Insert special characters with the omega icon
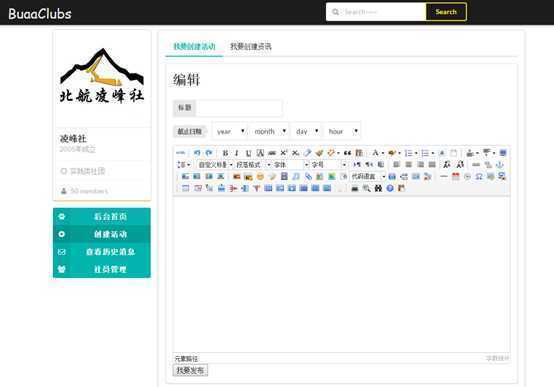The height and width of the screenshot is (387, 554). pos(479,176)
